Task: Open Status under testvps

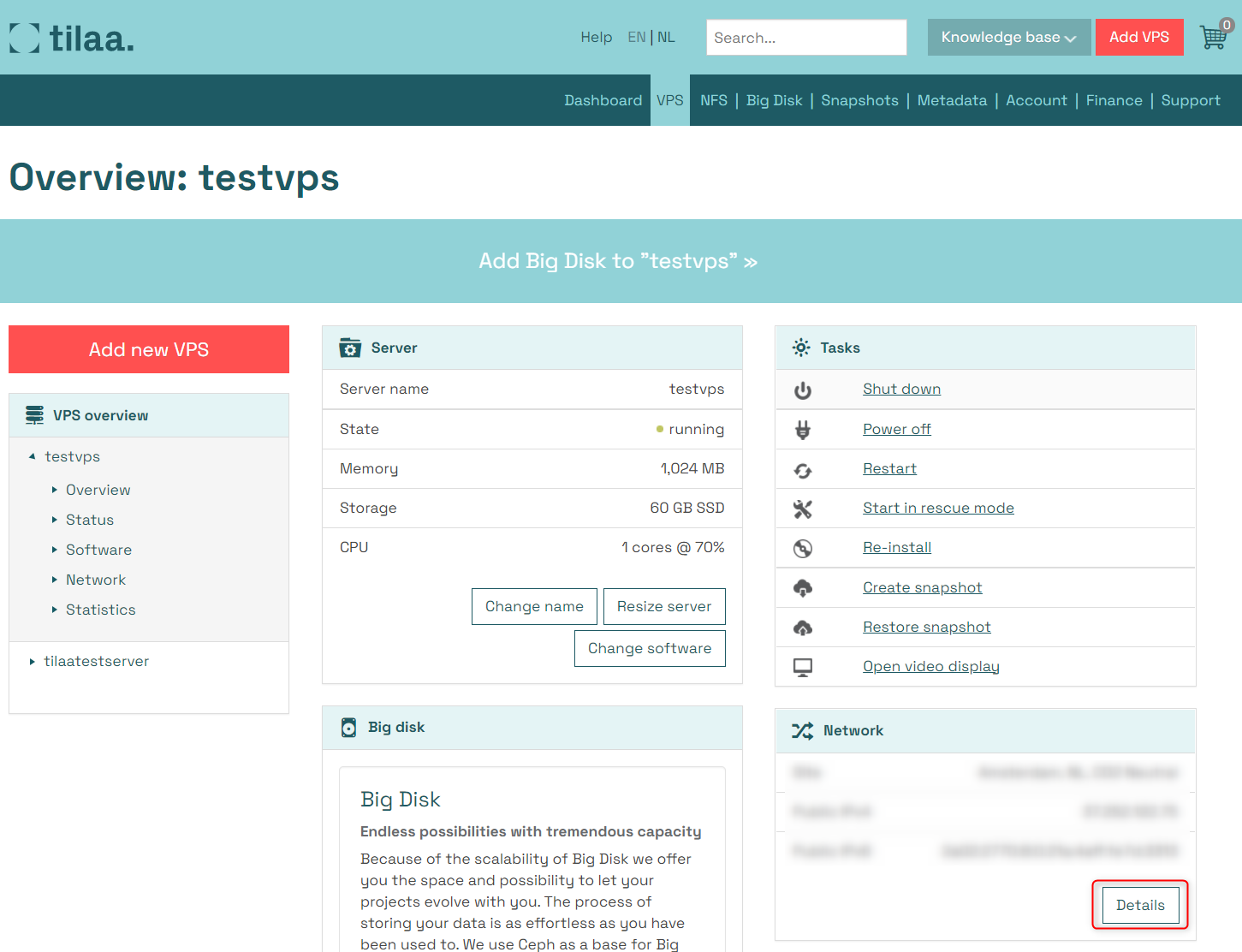Action: [x=89, y=520]
